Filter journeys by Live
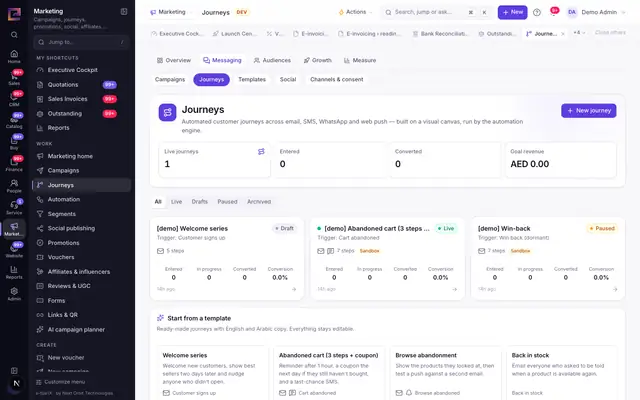Screen dimensions: 640x400 point(176,202)
